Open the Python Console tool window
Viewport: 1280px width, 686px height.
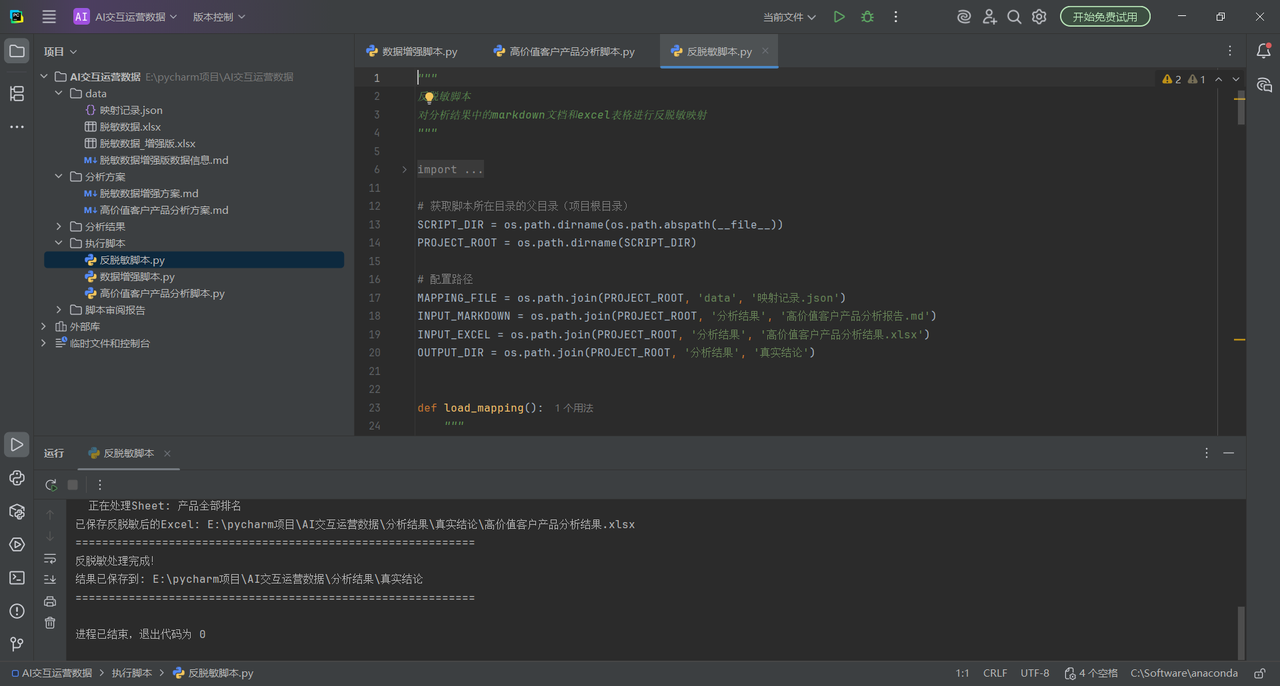[17, 478]
